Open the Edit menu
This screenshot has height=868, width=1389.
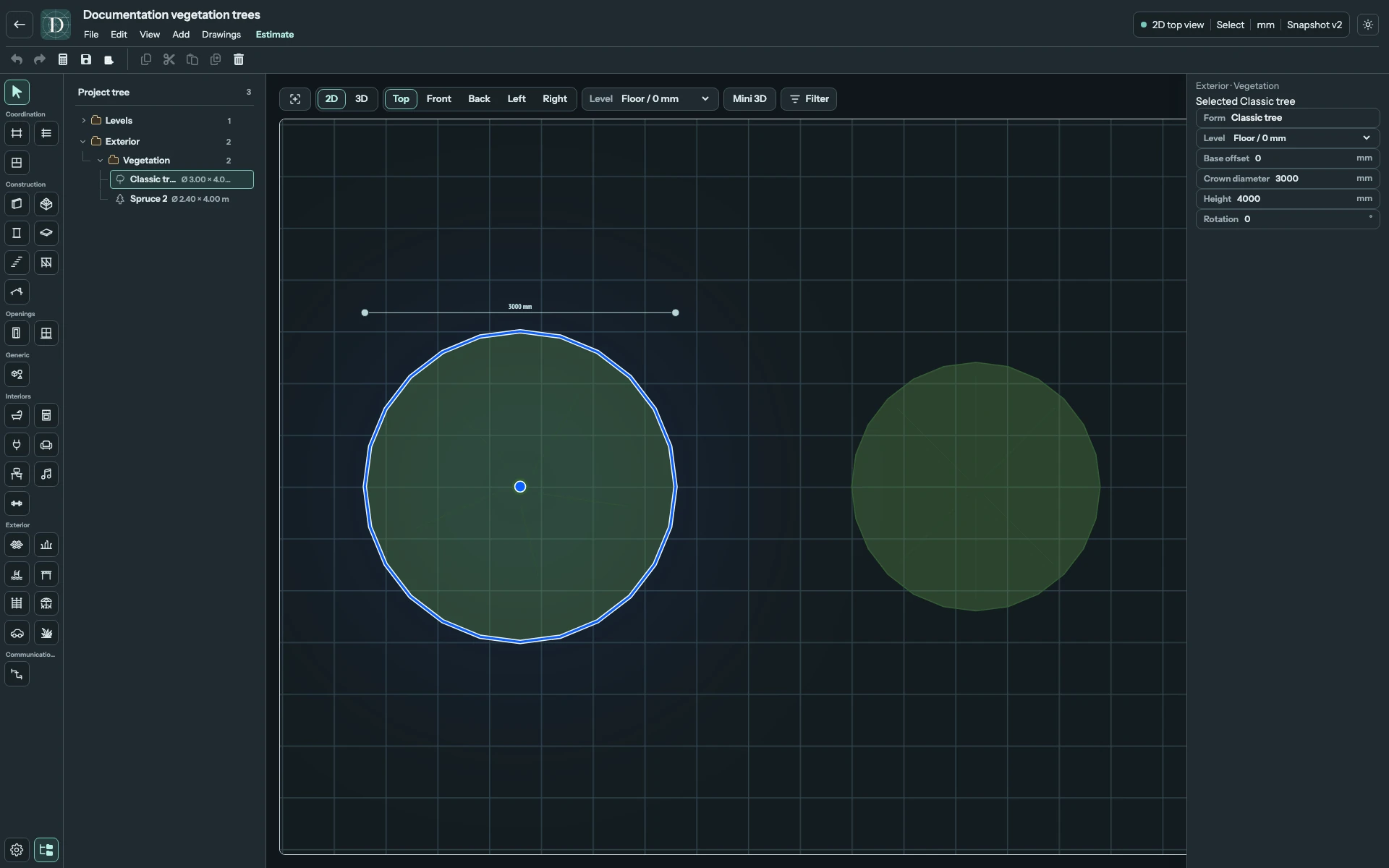click(x=119, y=35)
